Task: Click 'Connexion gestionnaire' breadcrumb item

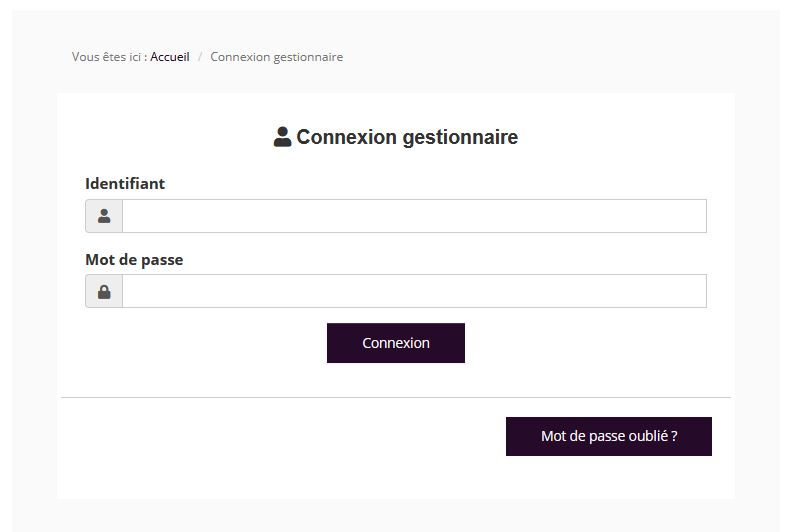Action: point(276,57)
